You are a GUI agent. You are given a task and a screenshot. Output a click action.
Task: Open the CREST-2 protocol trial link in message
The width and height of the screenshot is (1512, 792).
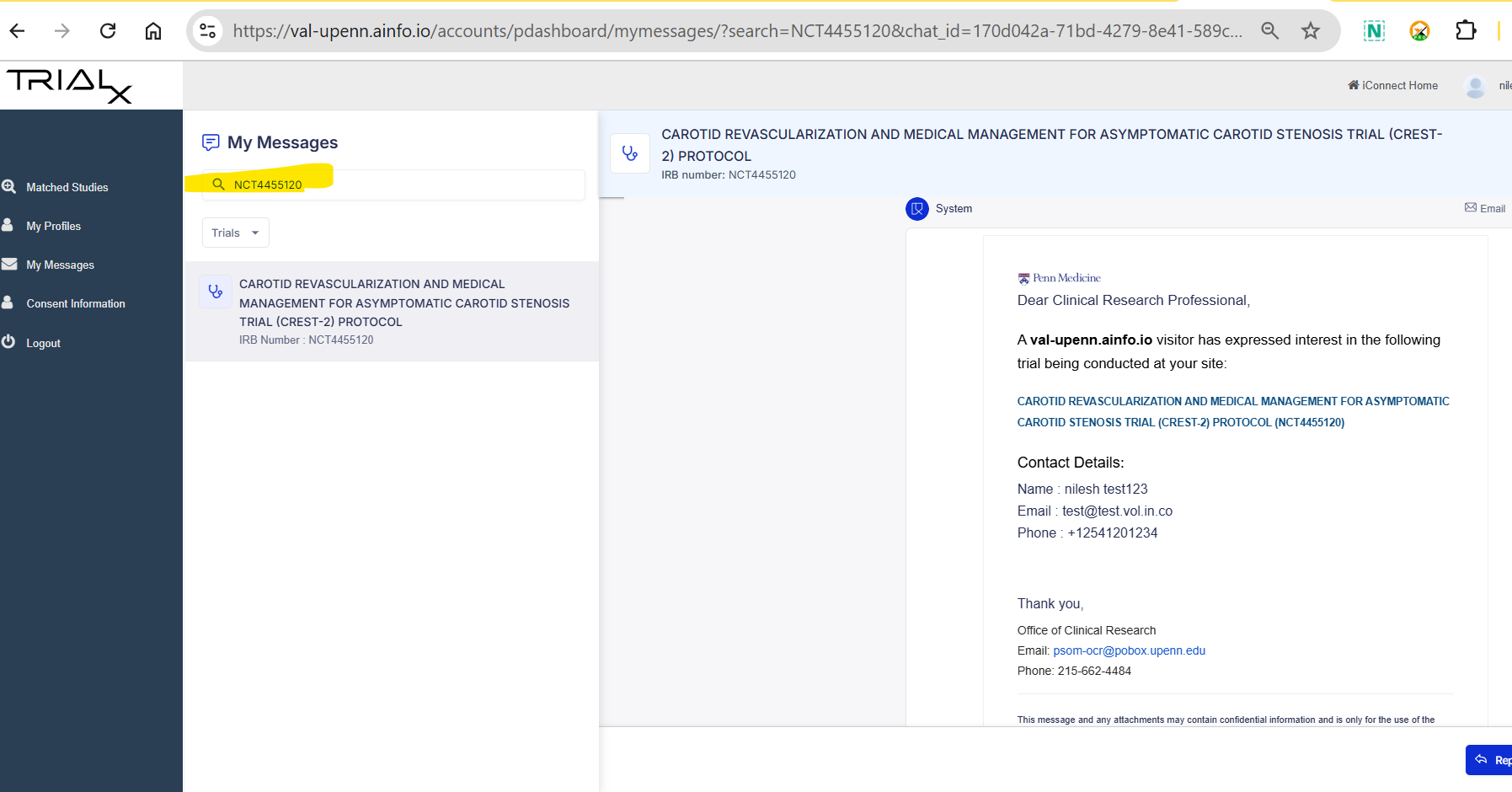[1232, 411]
